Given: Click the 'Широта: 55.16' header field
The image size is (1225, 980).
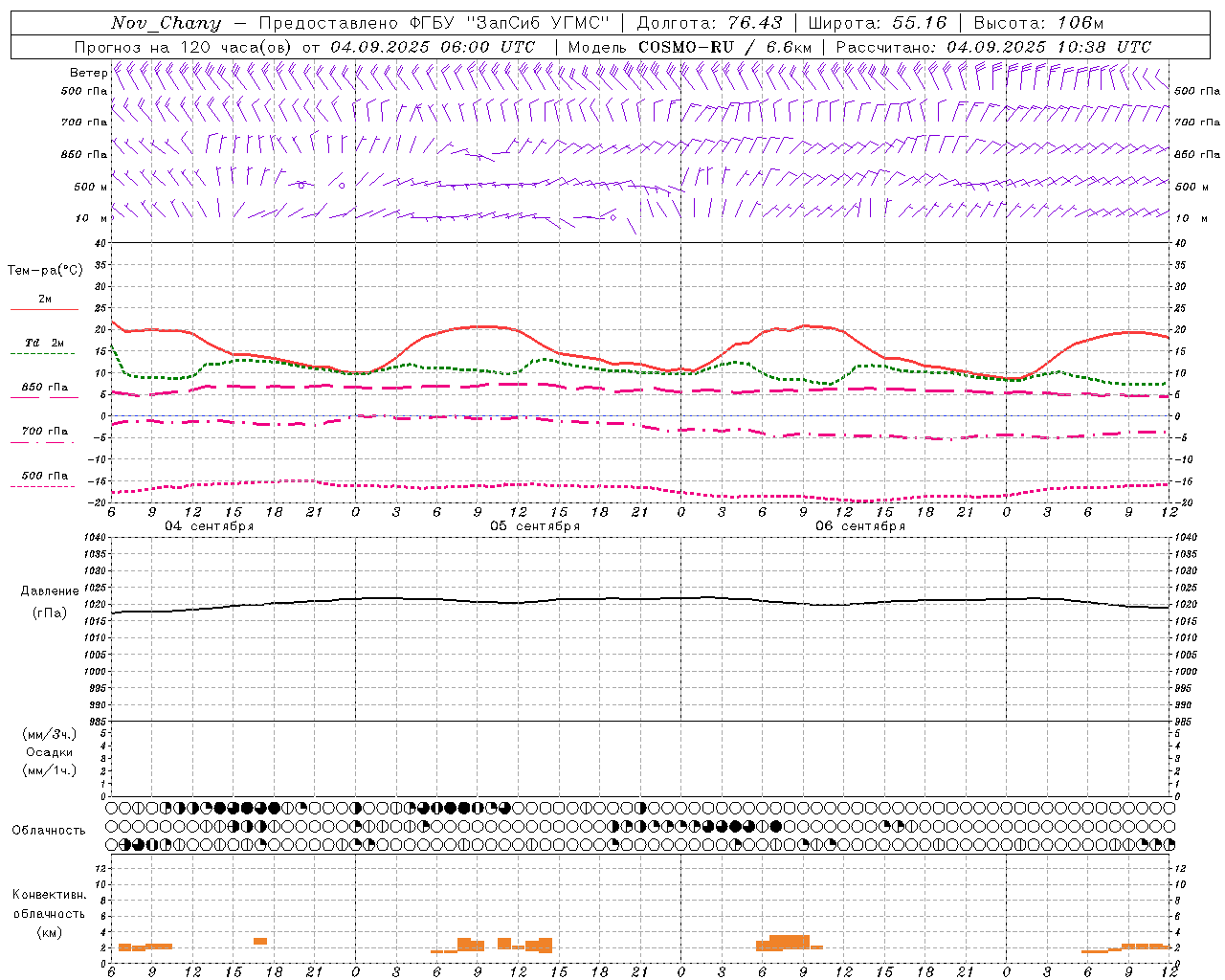Looking at the screenshot, I should point(878,23).
